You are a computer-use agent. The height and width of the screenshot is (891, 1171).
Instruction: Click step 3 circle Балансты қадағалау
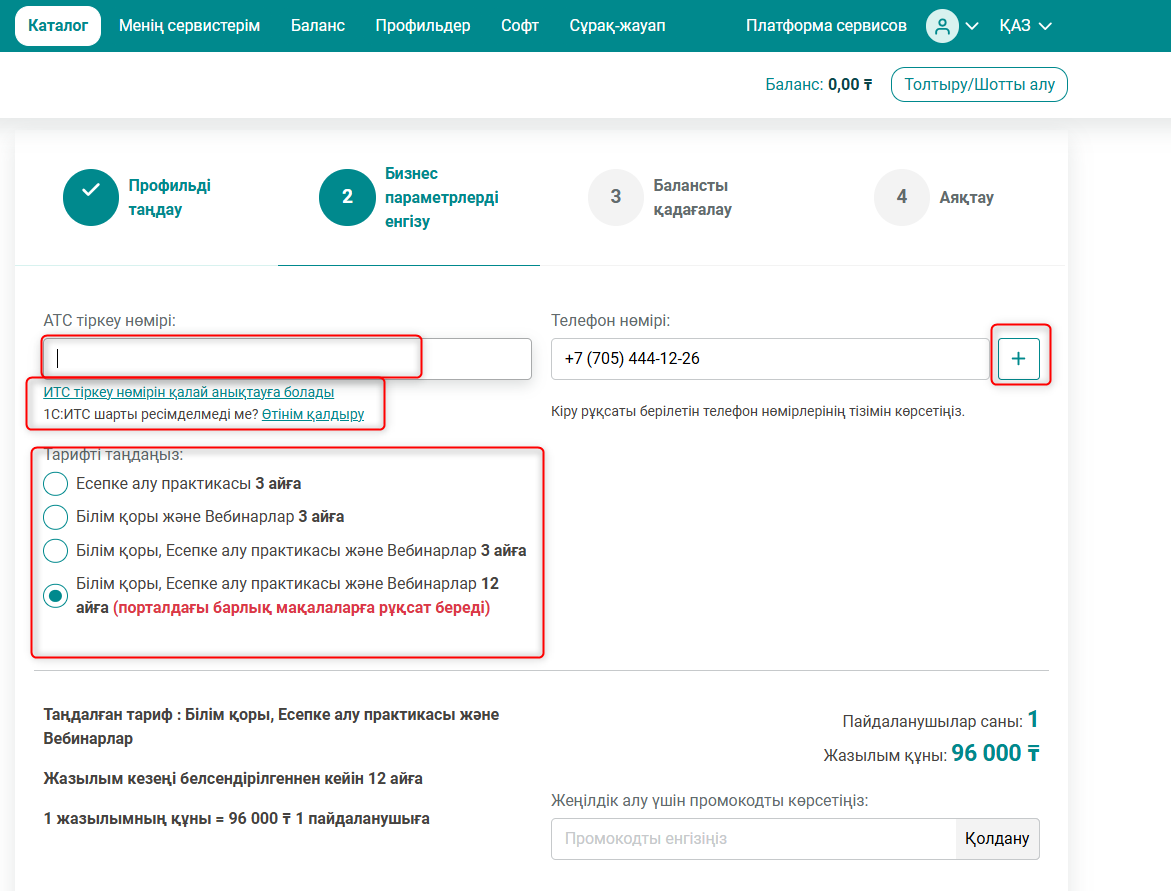pos(616,197)
